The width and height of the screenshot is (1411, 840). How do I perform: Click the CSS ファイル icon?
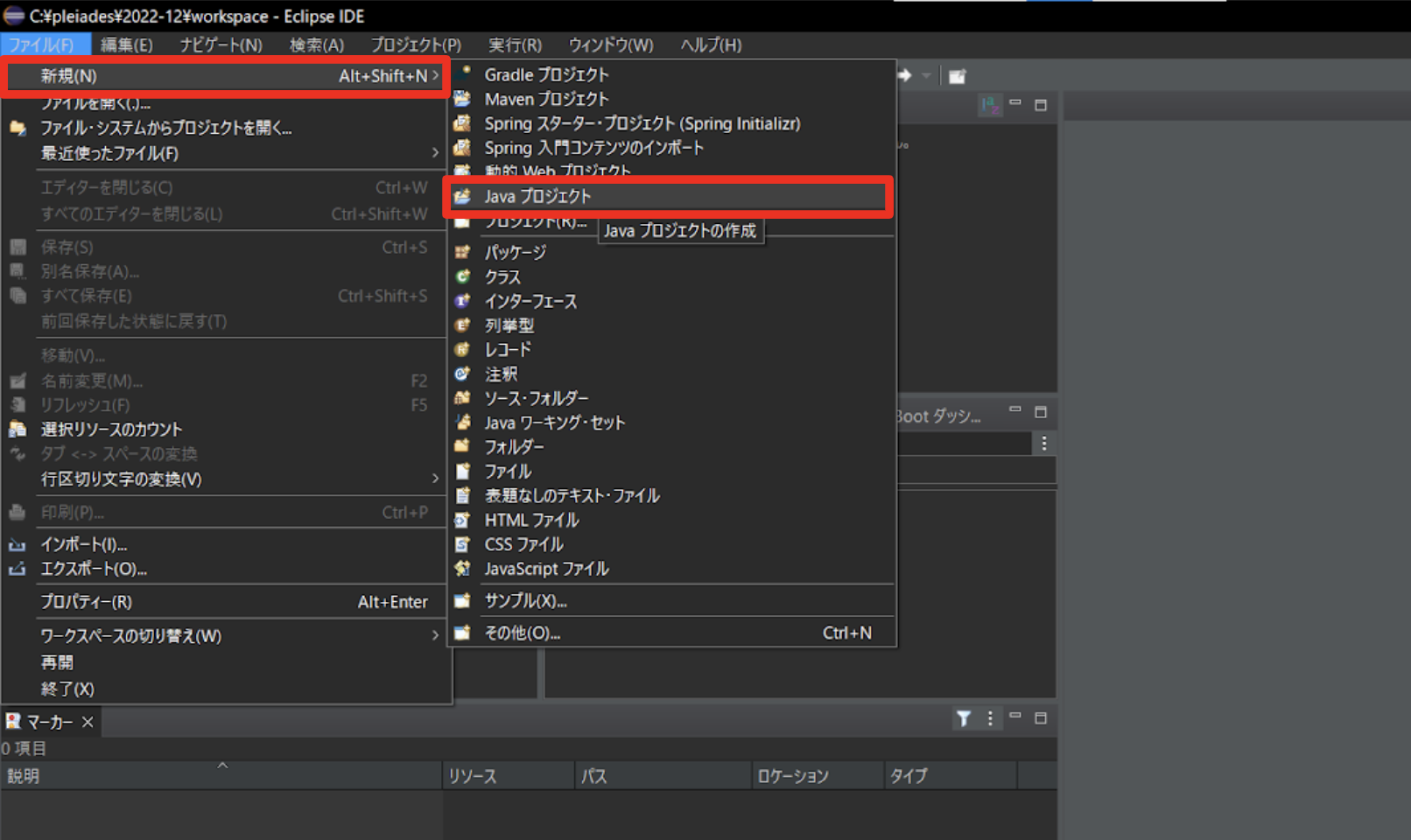tap(462, 544)
